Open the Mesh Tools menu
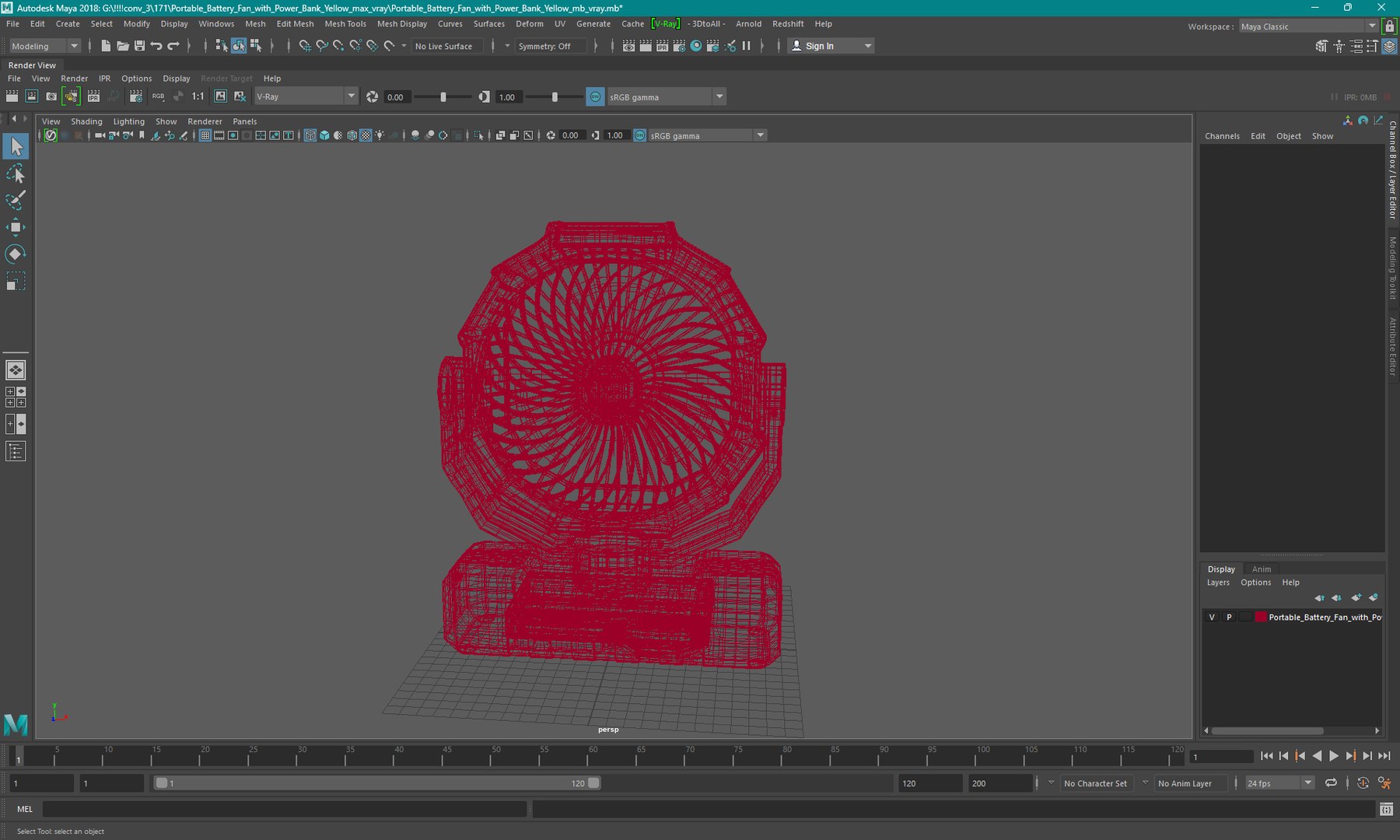Screen dimensions: 1400x840 pos(345,24)
